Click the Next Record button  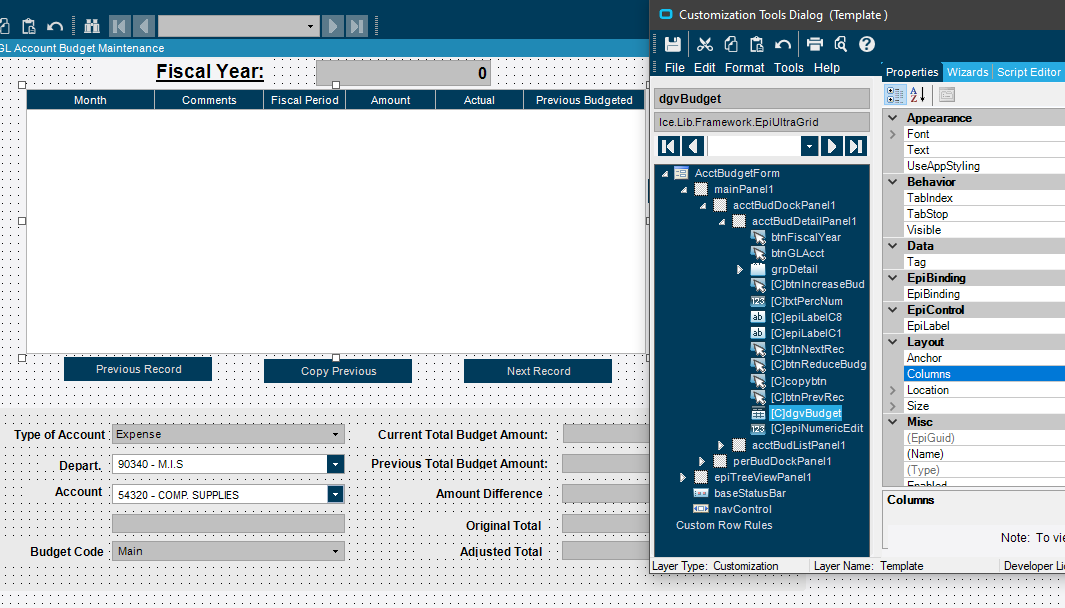pyautogui.click(x=538, y=371)
